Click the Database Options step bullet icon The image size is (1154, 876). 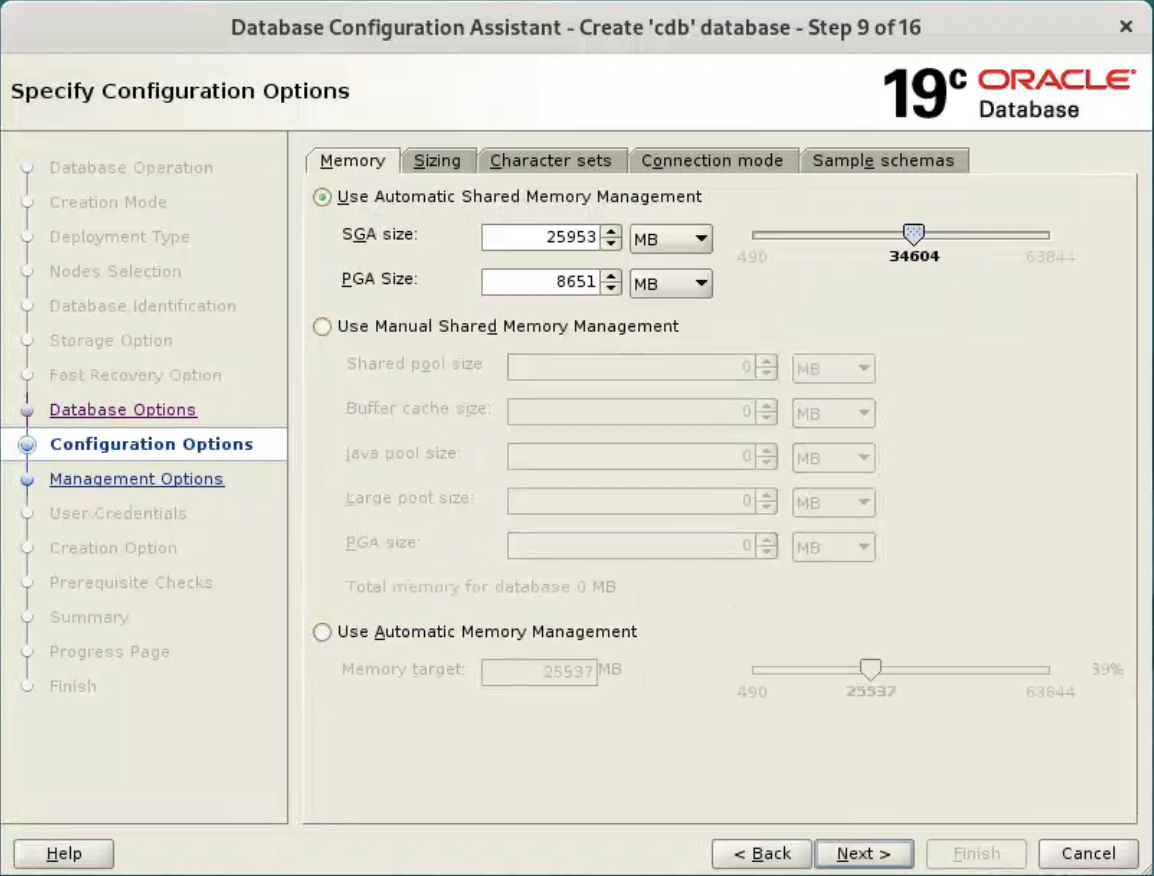click(x=27, y=411)
